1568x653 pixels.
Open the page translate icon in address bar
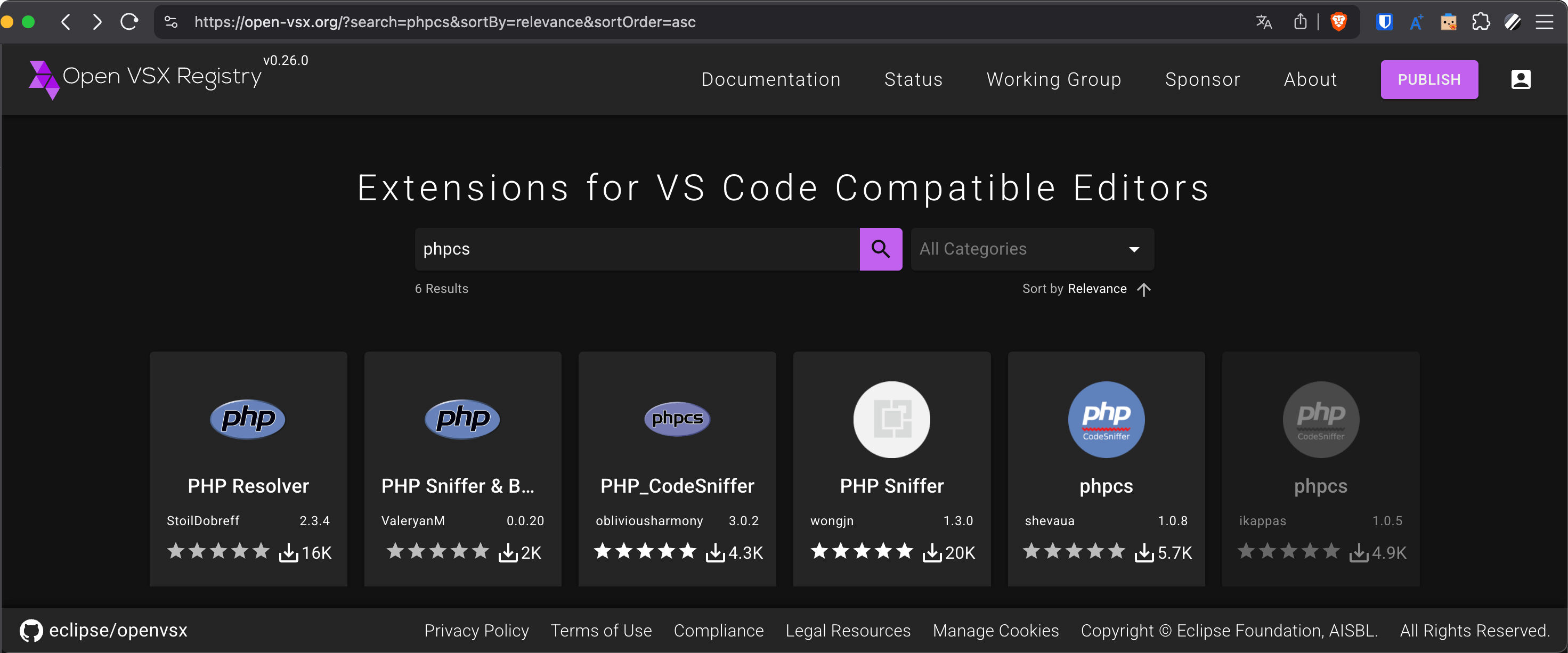1264,22
